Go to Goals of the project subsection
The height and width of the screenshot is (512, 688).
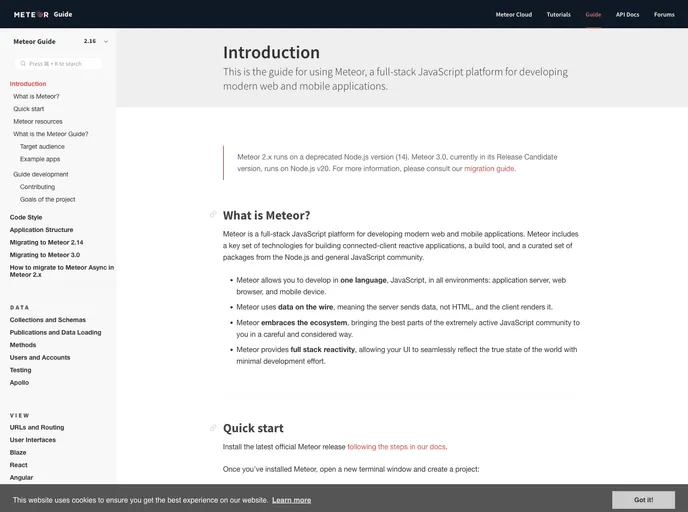tap(47, 200)
